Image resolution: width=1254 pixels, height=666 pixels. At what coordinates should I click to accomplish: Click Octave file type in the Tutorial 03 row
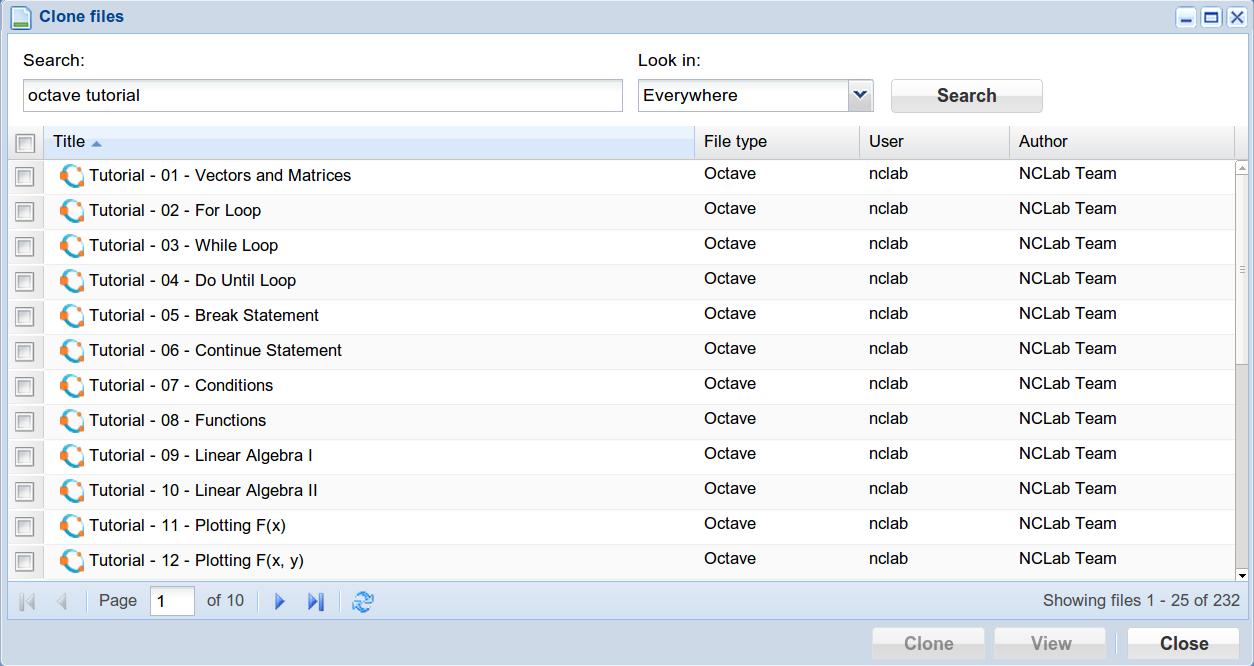(730, 244)
